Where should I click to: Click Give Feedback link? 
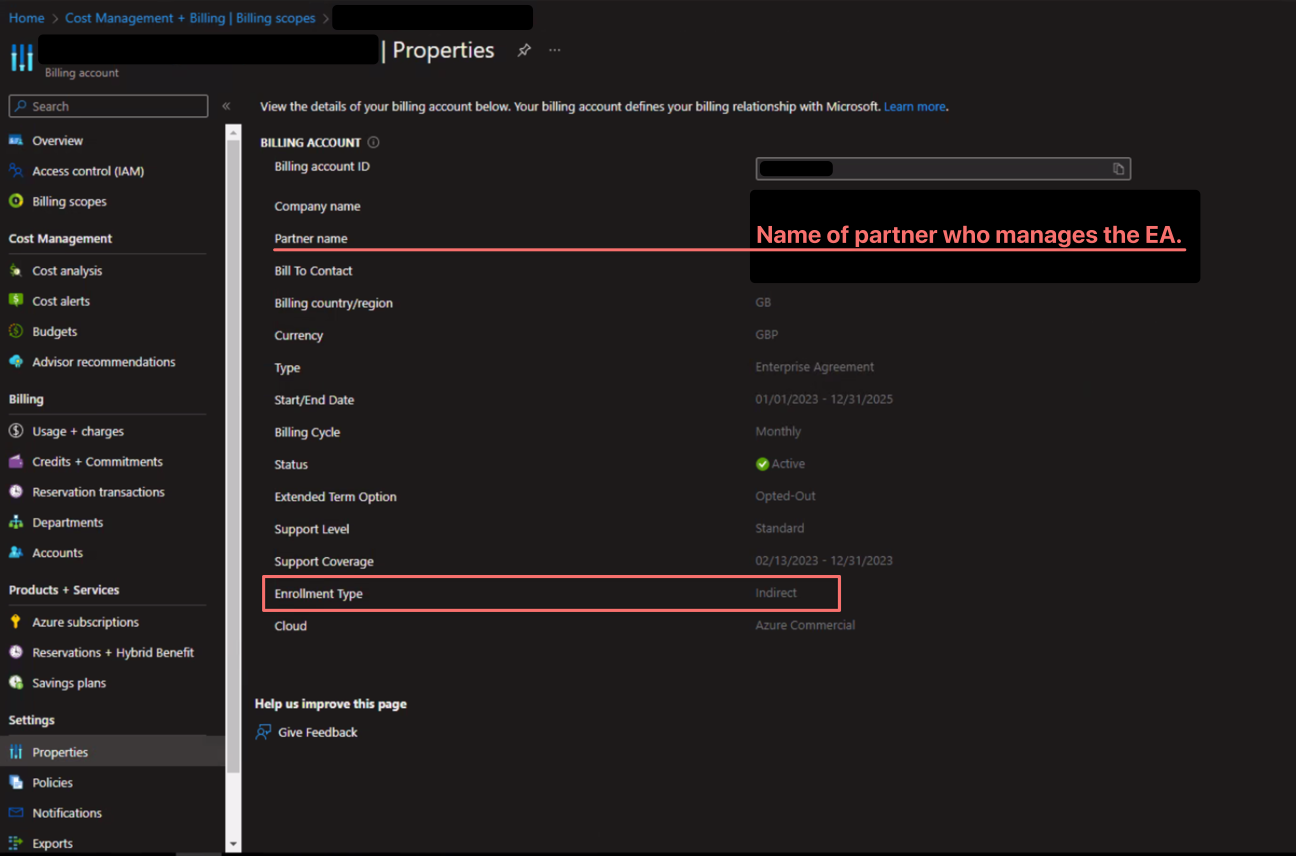point(317,732)
